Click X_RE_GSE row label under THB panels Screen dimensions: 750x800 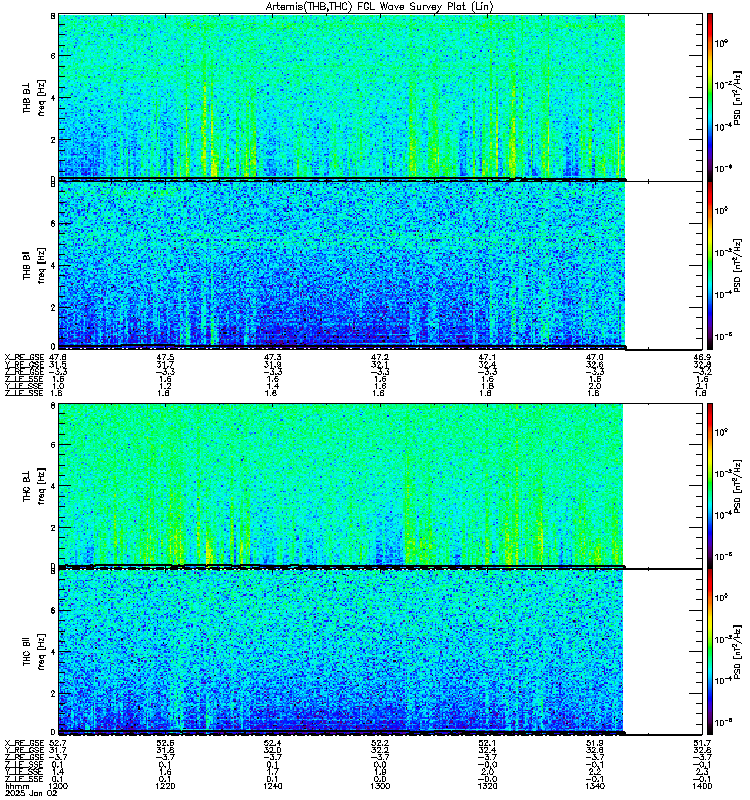tap(24, 357)
